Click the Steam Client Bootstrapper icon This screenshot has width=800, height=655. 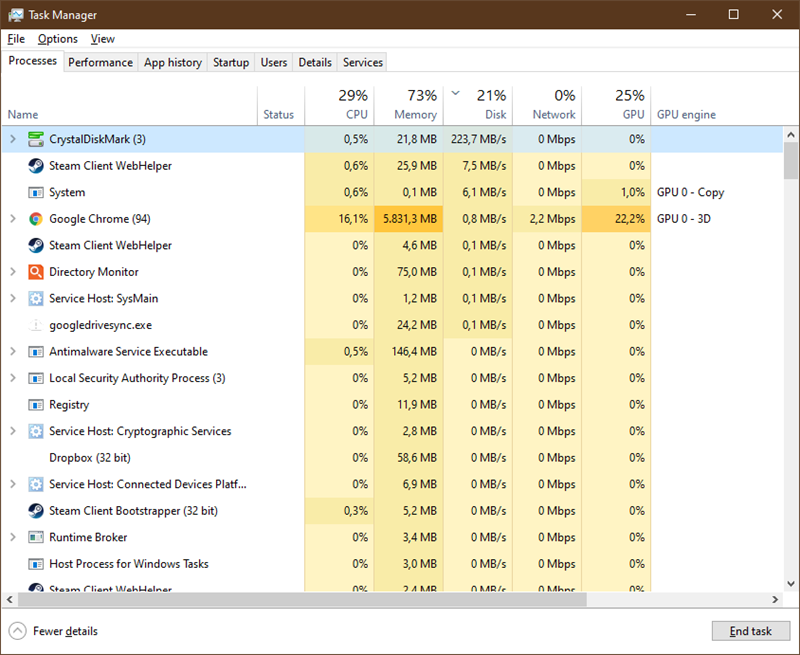coord(36,510)
